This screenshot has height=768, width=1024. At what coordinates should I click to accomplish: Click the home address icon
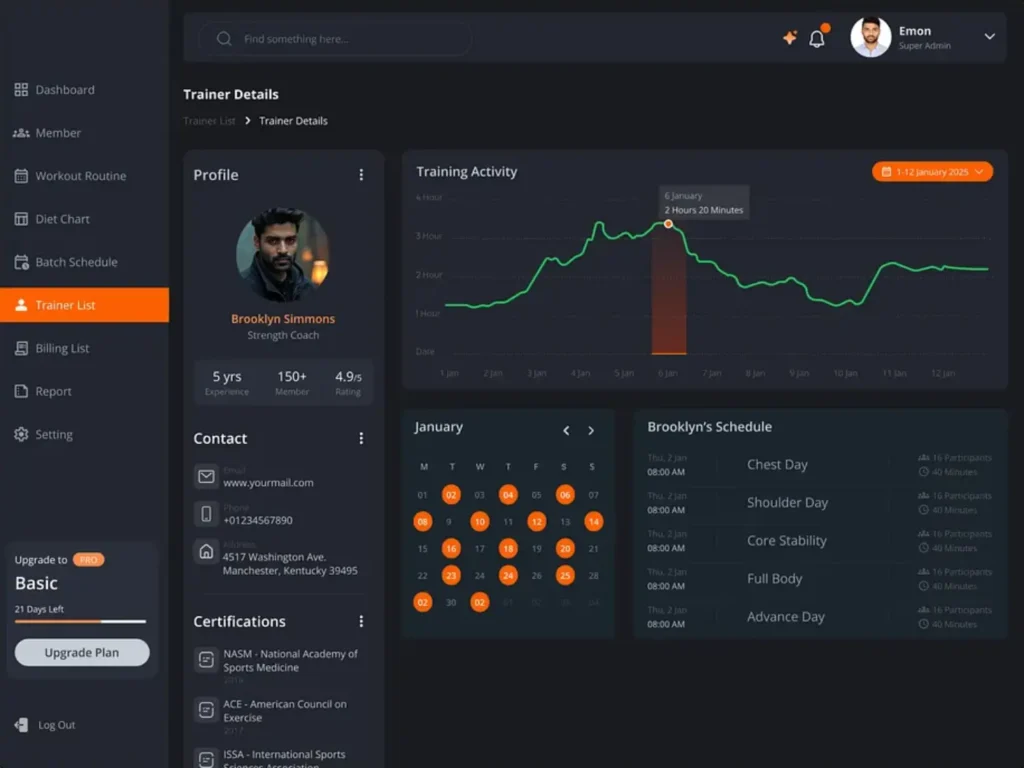pos(206,551)
